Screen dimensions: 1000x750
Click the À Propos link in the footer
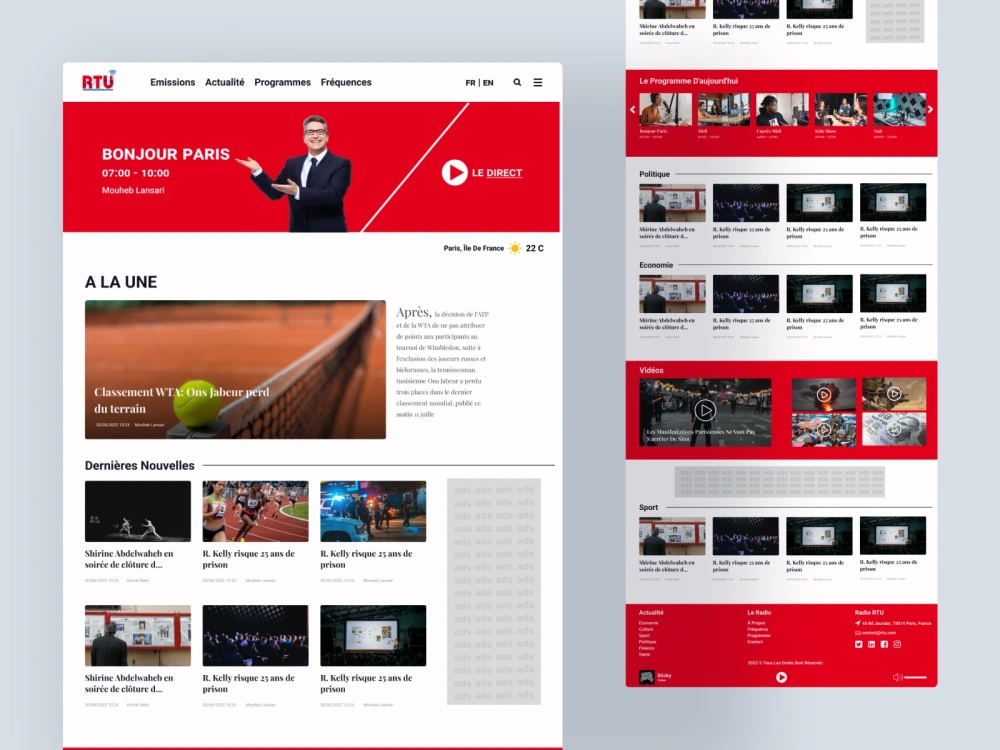click(756, 623)
